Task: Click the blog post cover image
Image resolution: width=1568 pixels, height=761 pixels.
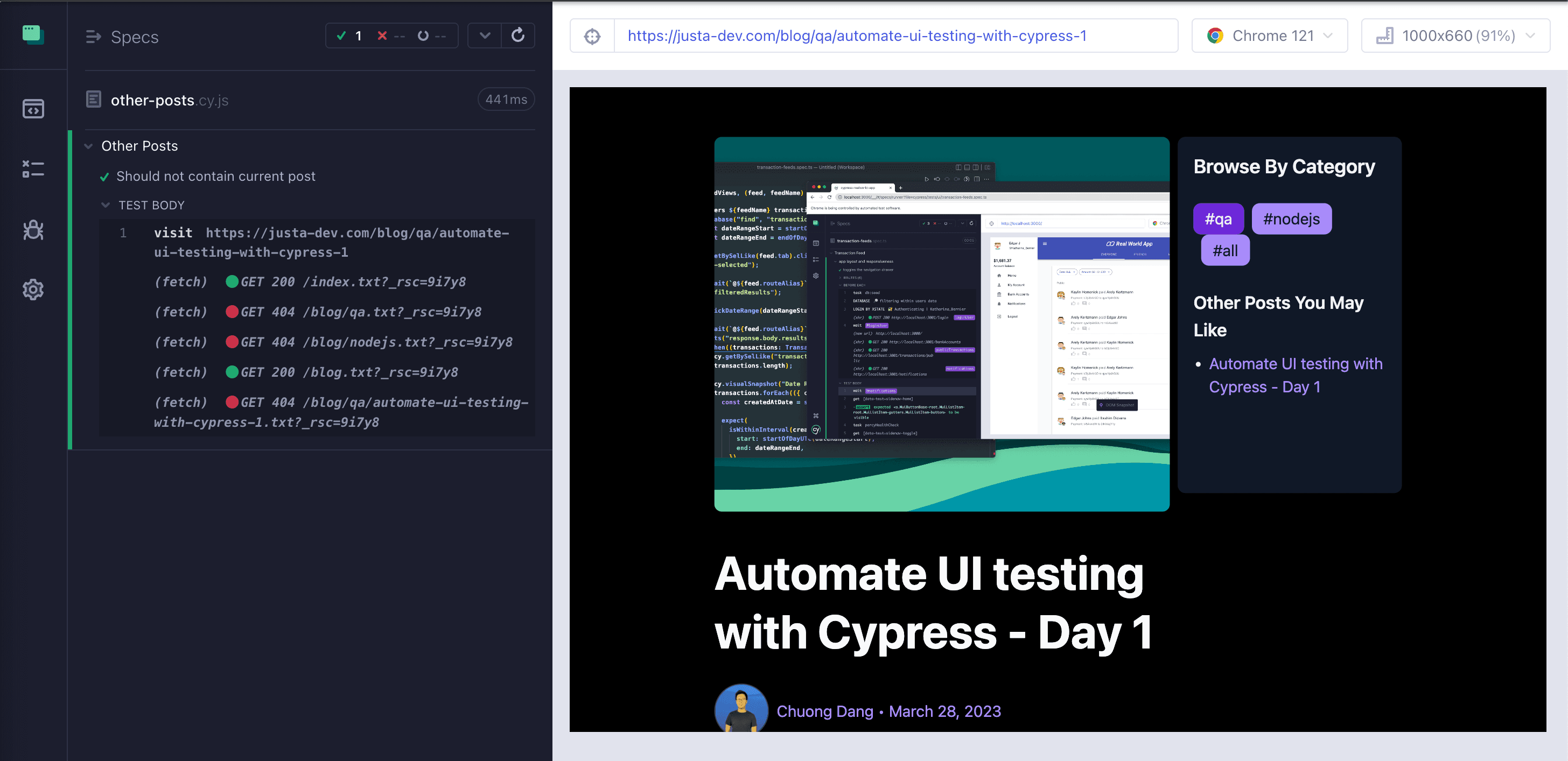Action: tap(941, 323)
